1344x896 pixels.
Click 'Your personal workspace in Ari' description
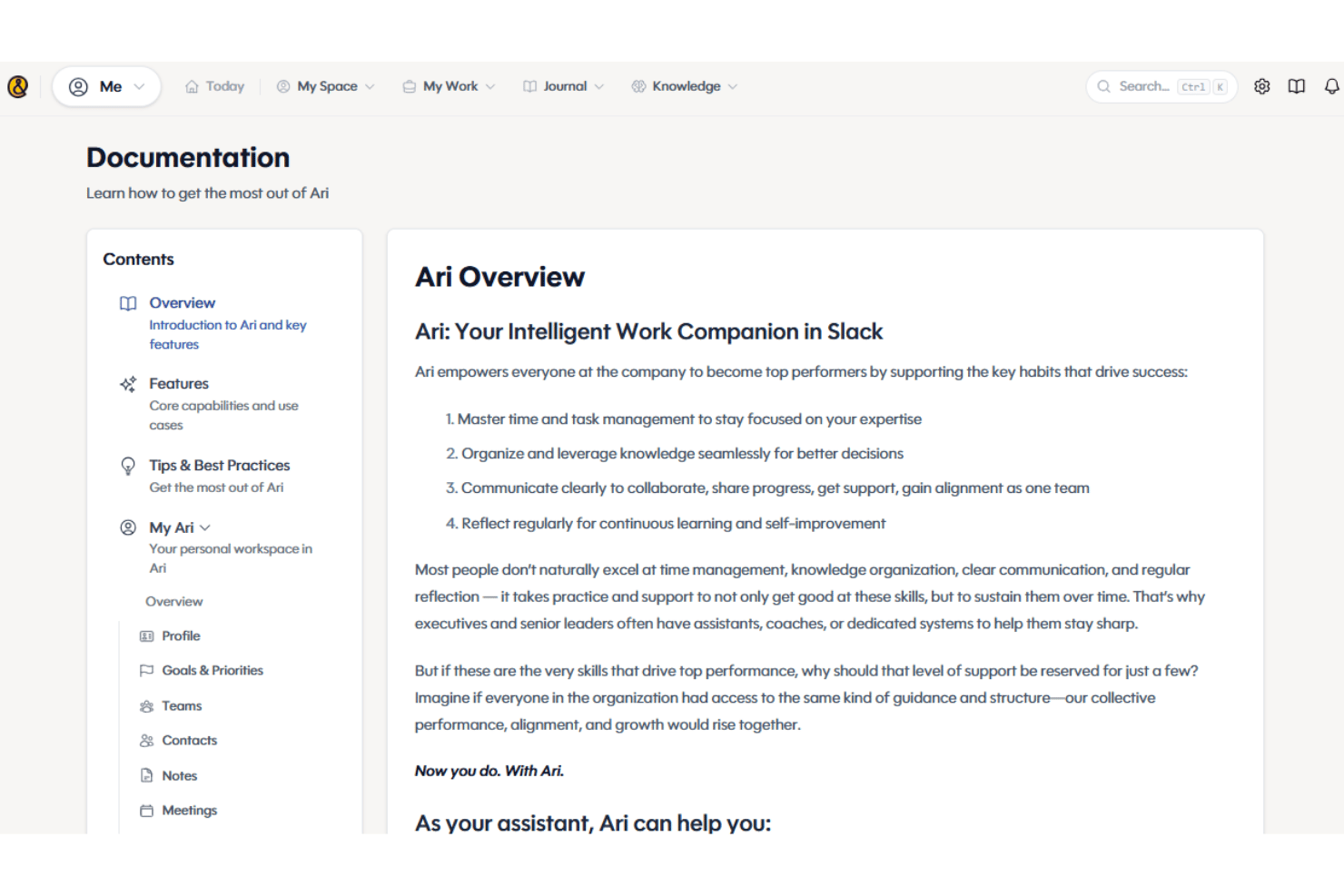(x=231, y=558)
